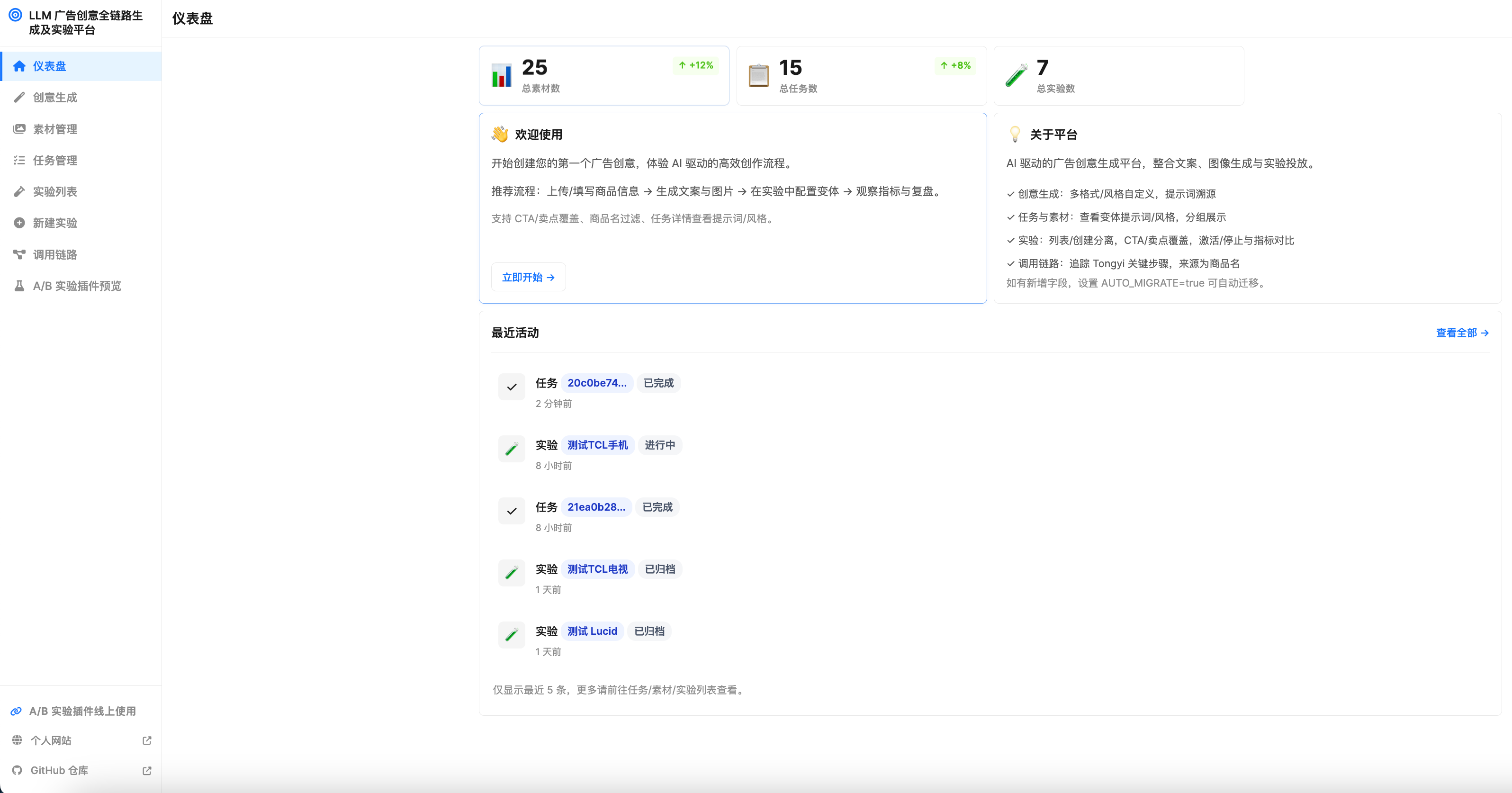The width and height of the screenshot is (1512, 793).
Task: Click the test tube icon for 测试 Lucid
Action: coord(512,635)
